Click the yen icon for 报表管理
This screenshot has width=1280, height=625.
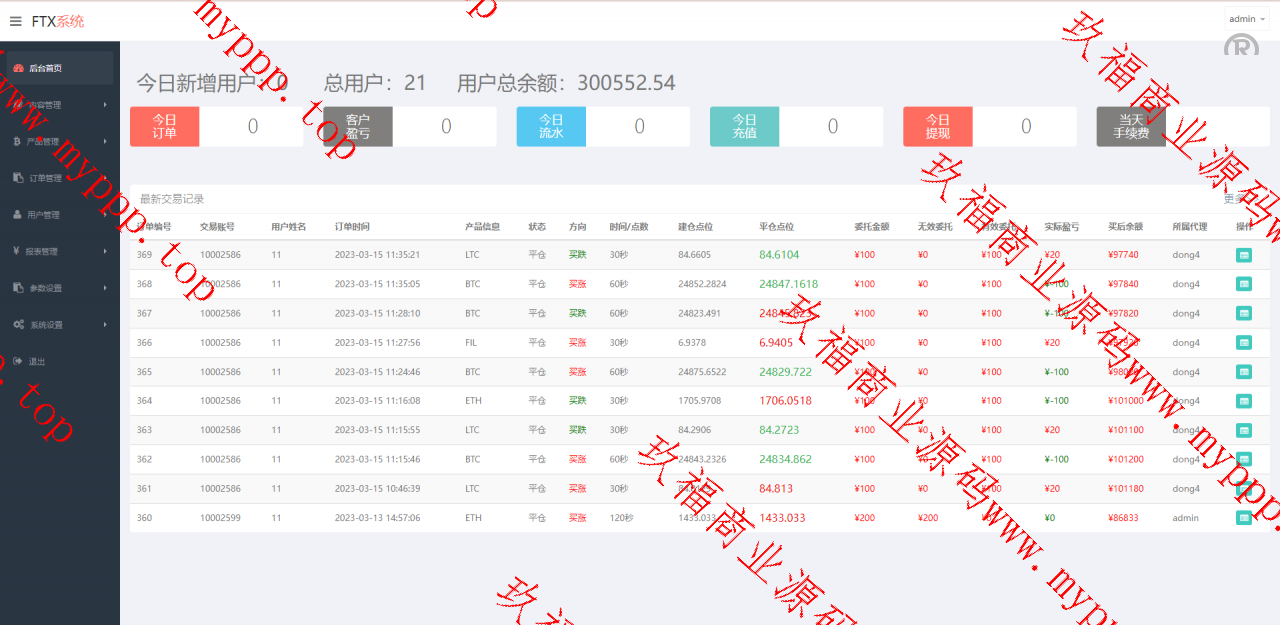pos(18,252)
